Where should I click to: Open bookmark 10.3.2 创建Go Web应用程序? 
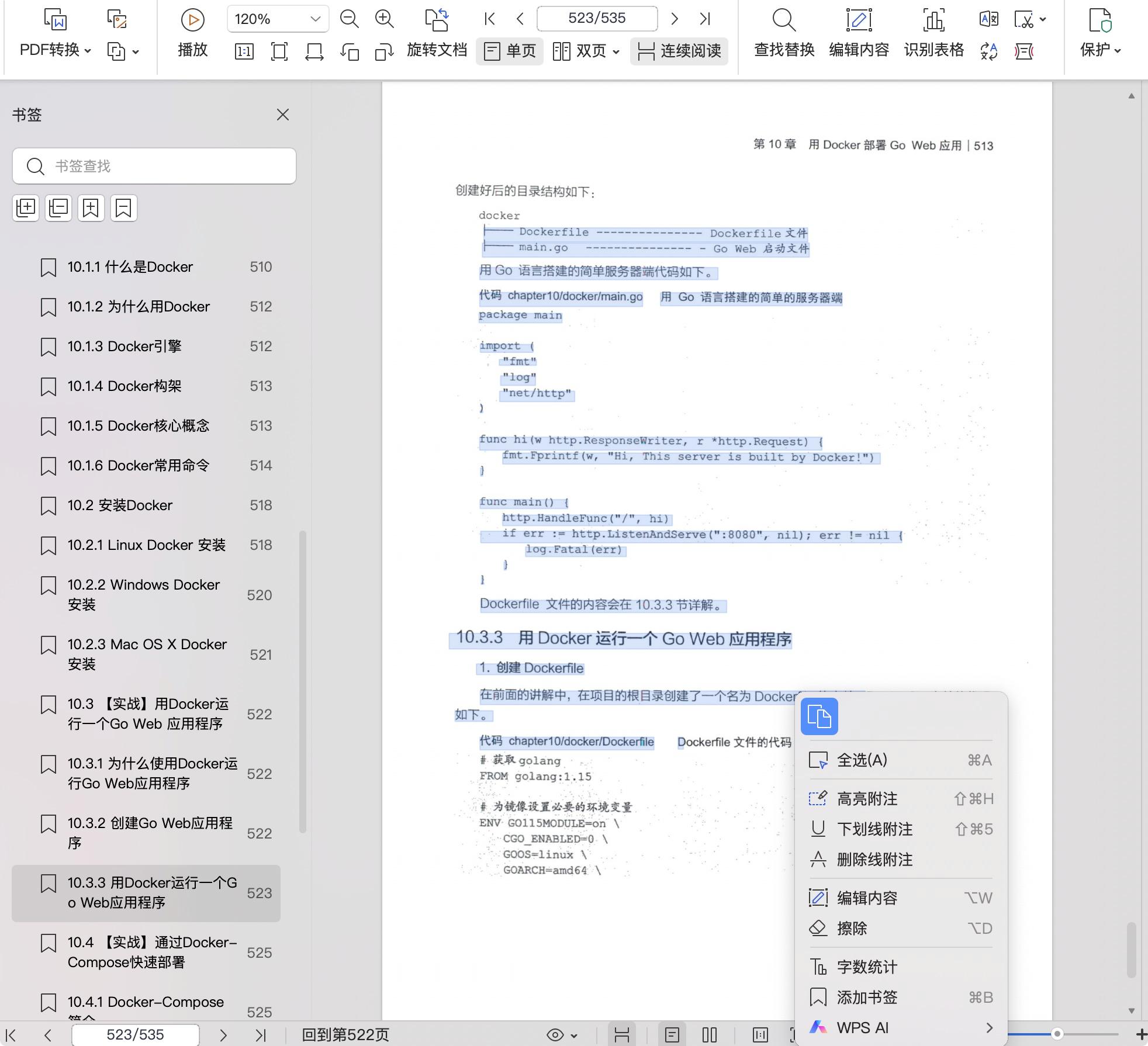coord(146,833)
